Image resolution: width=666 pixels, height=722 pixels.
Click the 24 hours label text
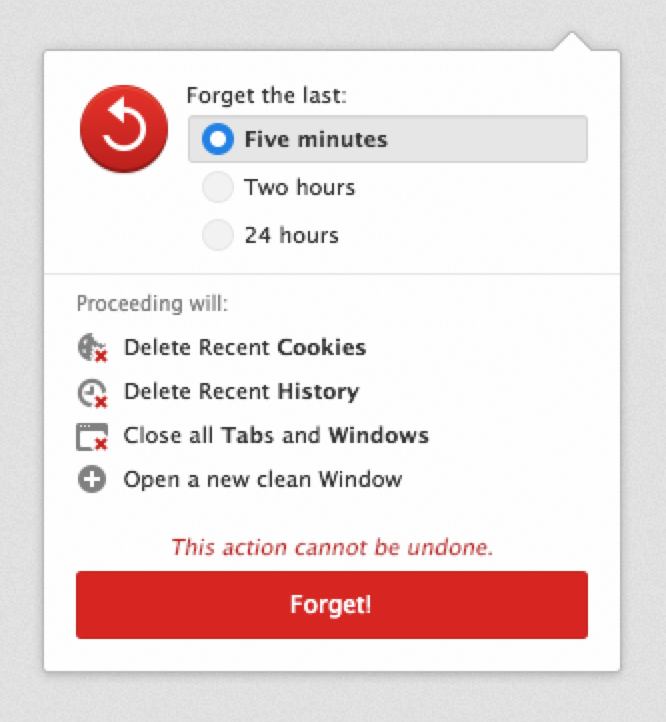(x=292, y=235)
